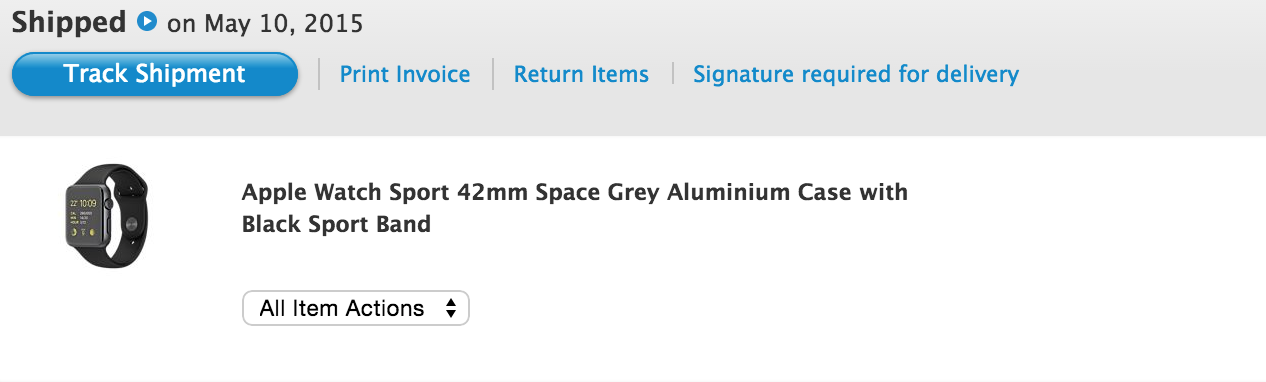Start a return for the items

(581, 74)
